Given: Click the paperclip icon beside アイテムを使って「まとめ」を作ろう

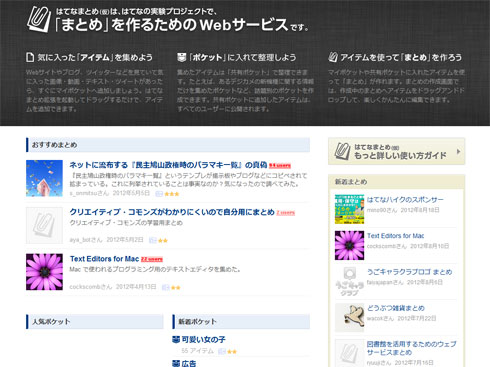Looking at the screenshot, I should (333, 57).
